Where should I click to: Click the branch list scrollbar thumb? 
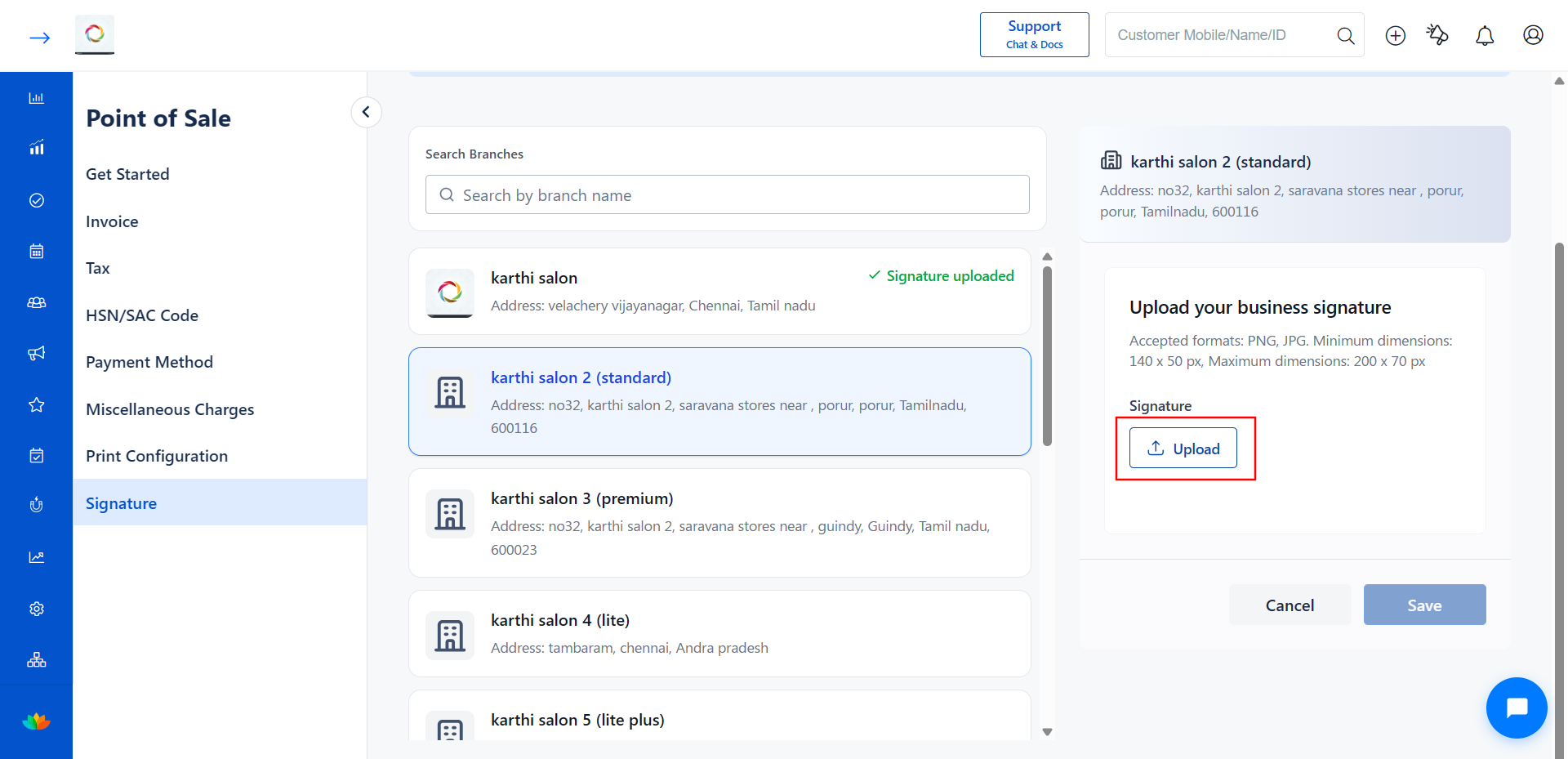pyautogui.click(x=1047, y=356)
